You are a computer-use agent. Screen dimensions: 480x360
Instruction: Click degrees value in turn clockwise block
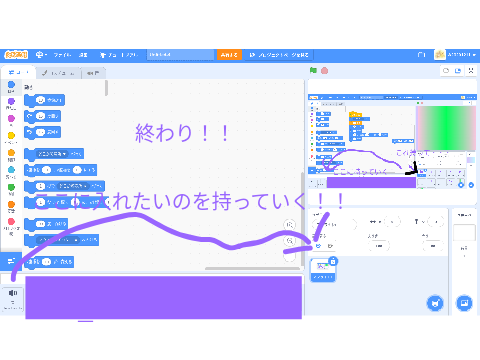(x=40, y=116)
